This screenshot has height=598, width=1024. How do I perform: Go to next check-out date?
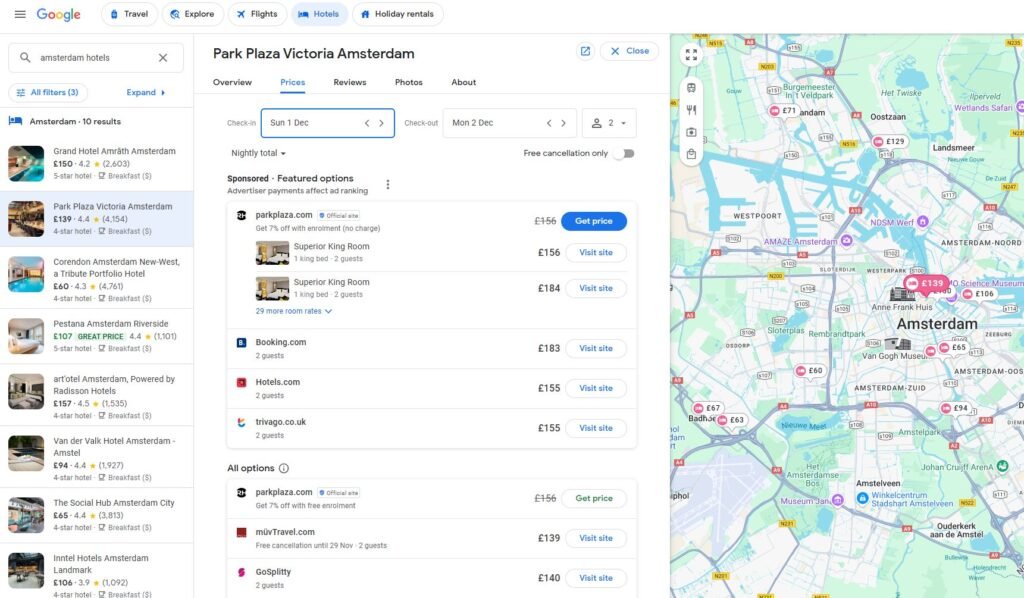point(563,123)
